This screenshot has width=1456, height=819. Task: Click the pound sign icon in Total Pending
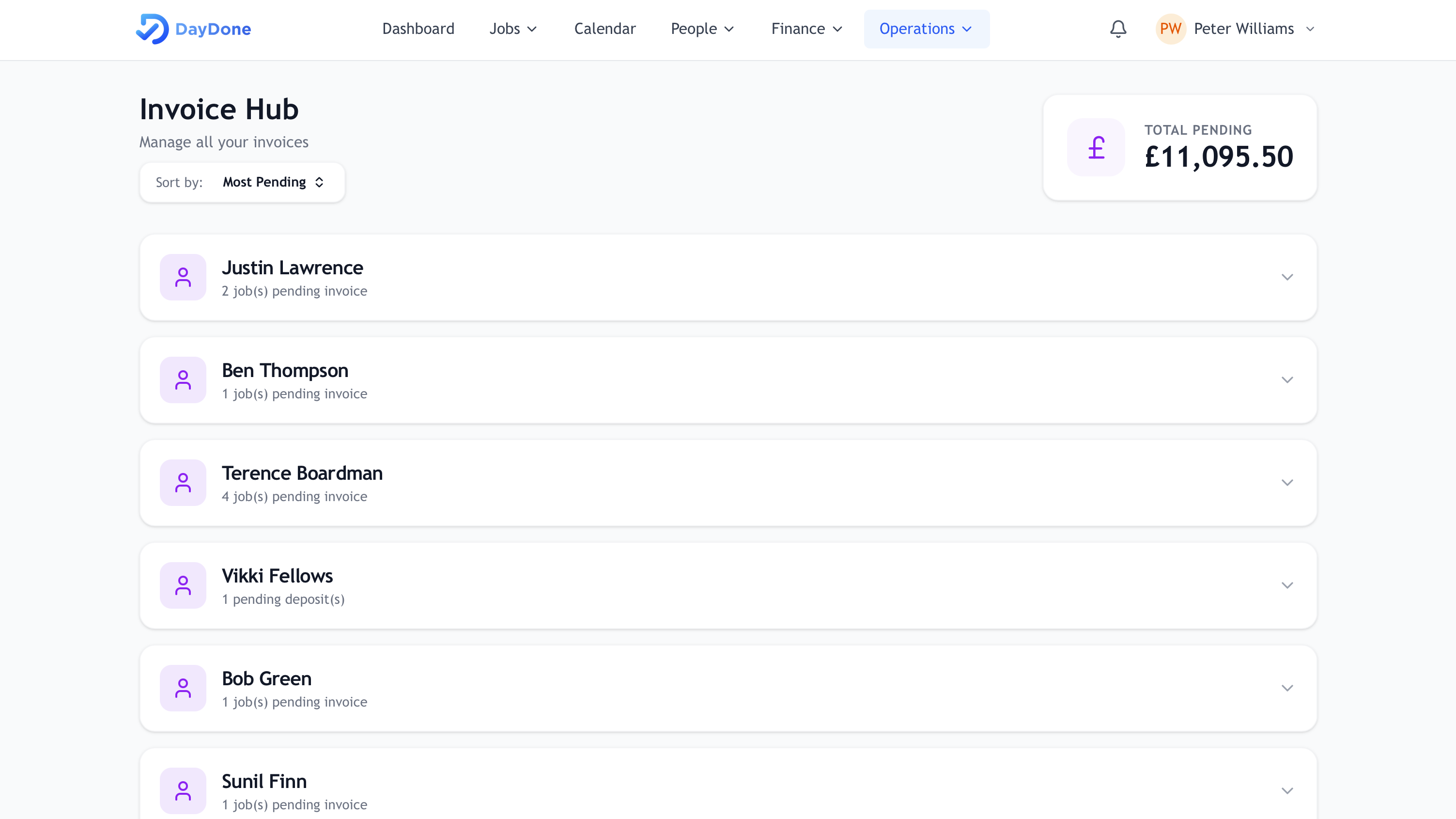click(1096, 148)
